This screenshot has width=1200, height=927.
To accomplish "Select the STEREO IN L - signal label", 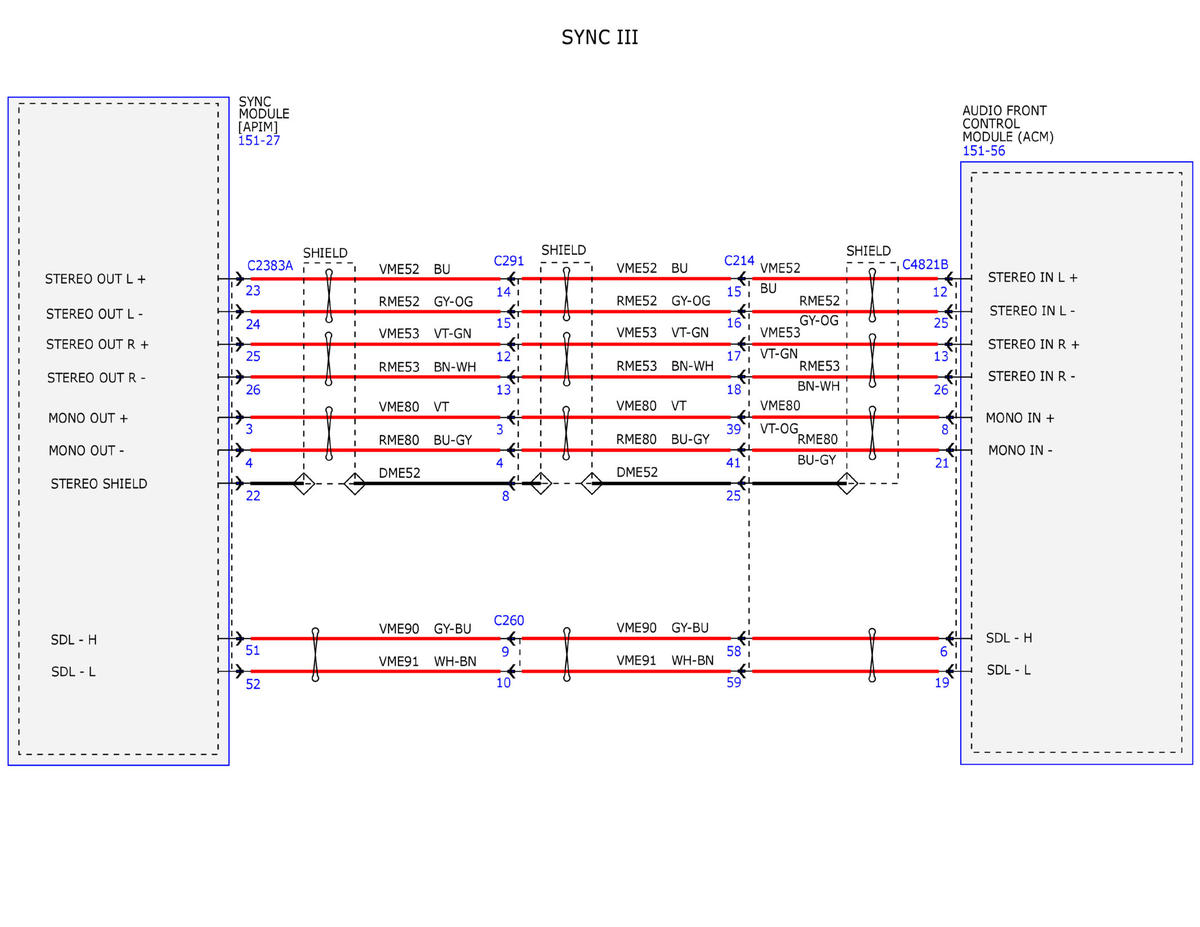I will click(x=1033, y=311).
